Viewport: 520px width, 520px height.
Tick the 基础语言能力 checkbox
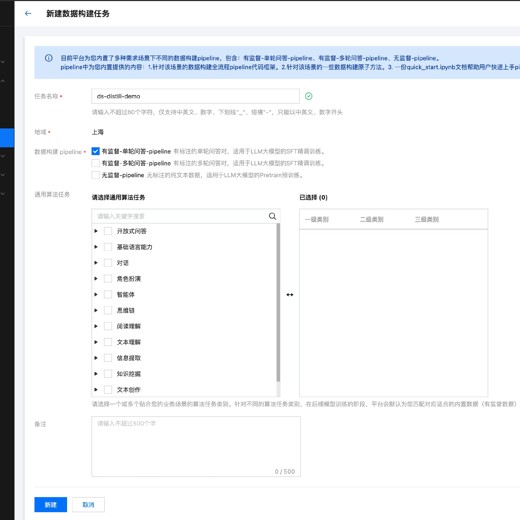[x=108, y=247]
